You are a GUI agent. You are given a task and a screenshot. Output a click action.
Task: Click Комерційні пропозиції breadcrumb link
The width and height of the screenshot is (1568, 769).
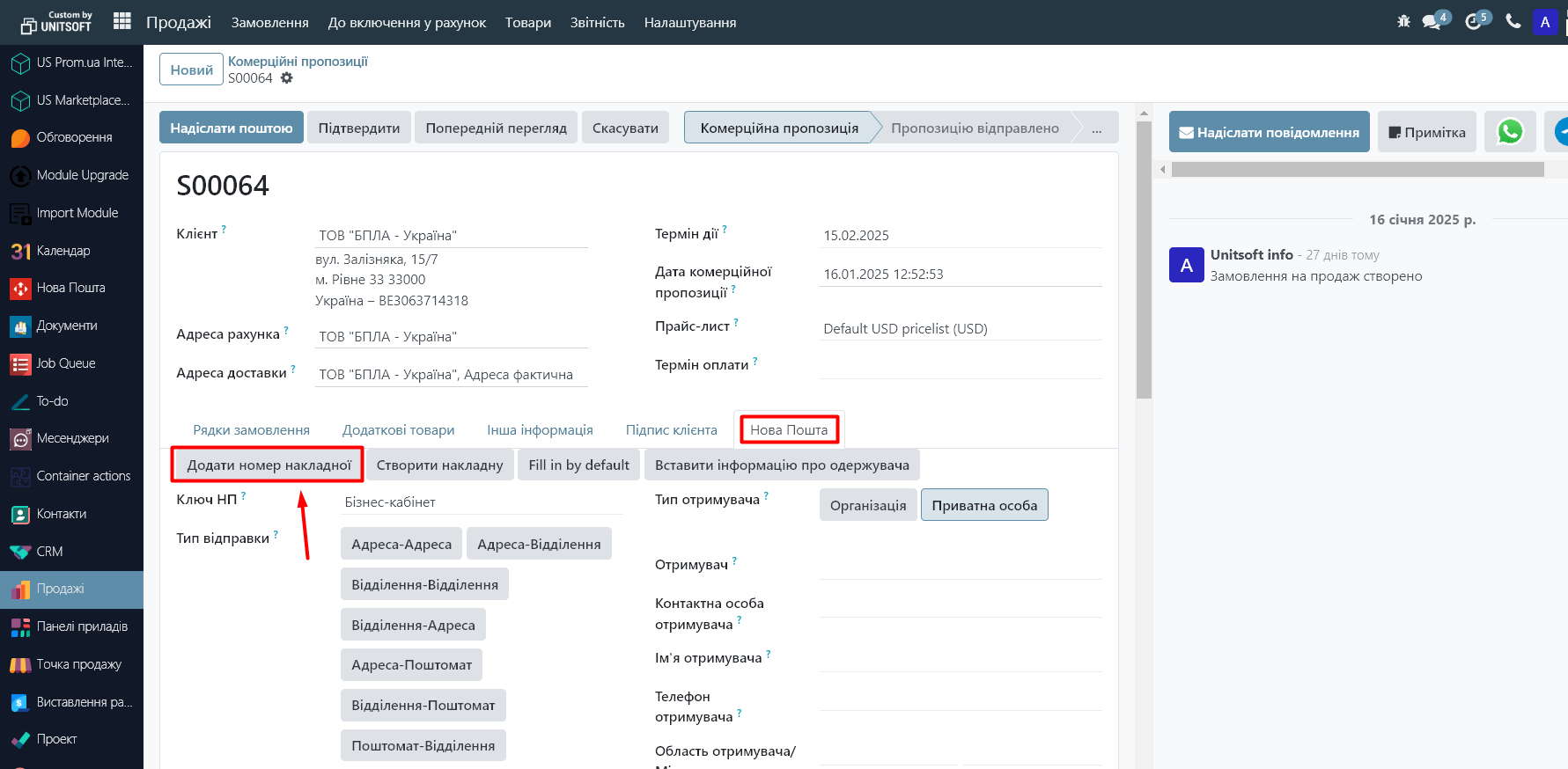[x=298, y=62]
